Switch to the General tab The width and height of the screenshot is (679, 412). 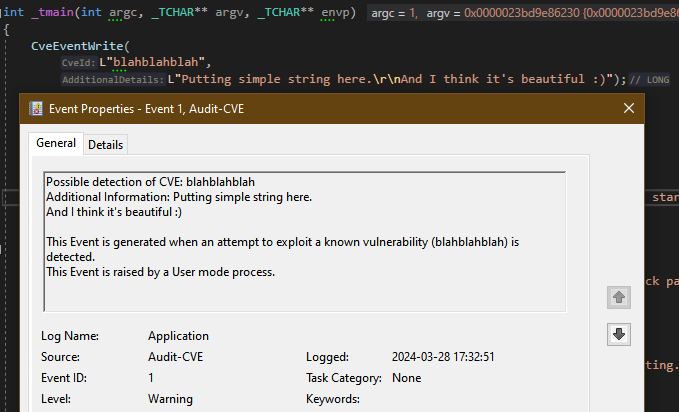56,143
